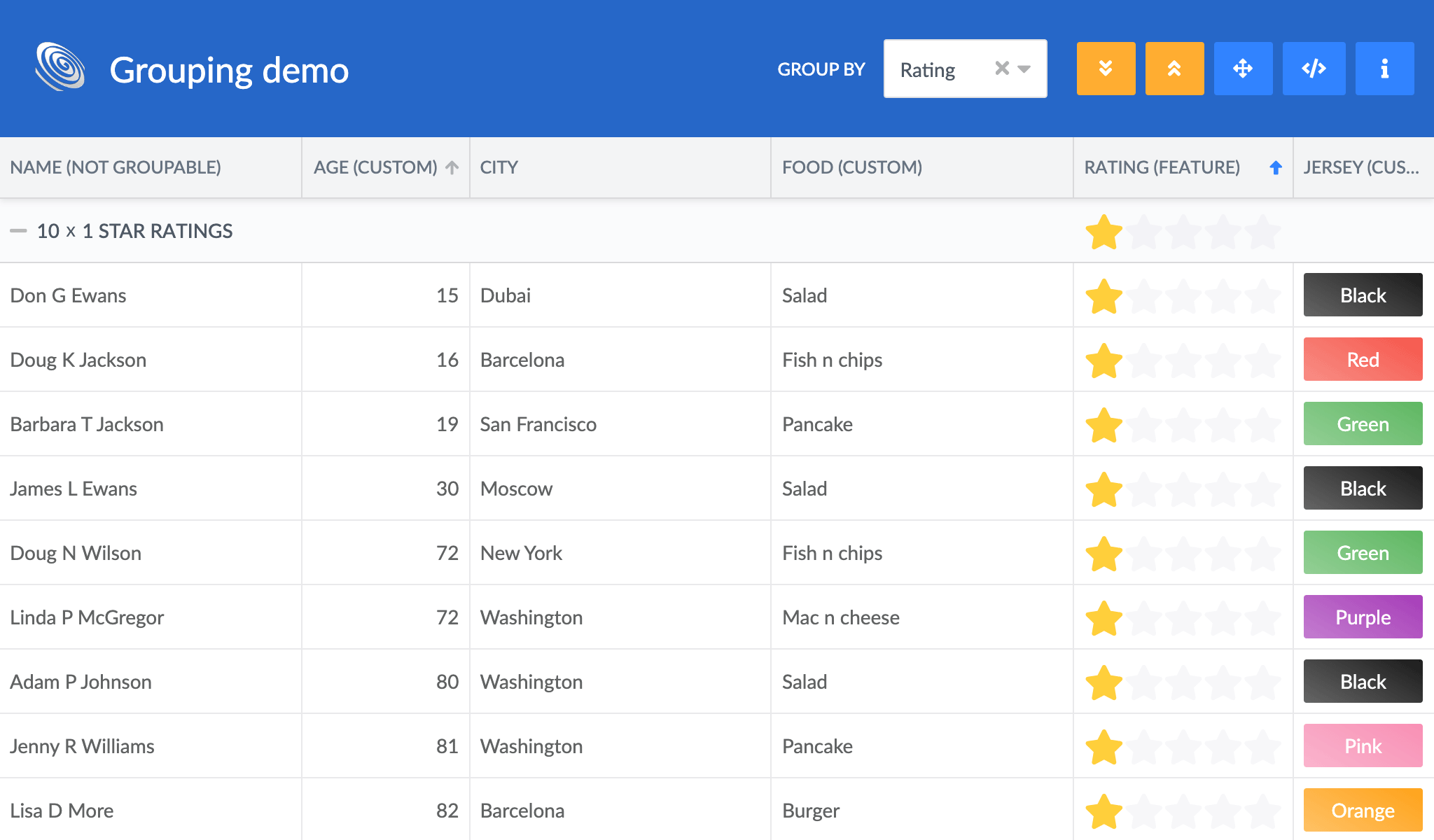This screenshot has height=840, width=1434.
Task: Click Linda P McGregor's Purple jersey button
Action: click(x=1362, y=617)
